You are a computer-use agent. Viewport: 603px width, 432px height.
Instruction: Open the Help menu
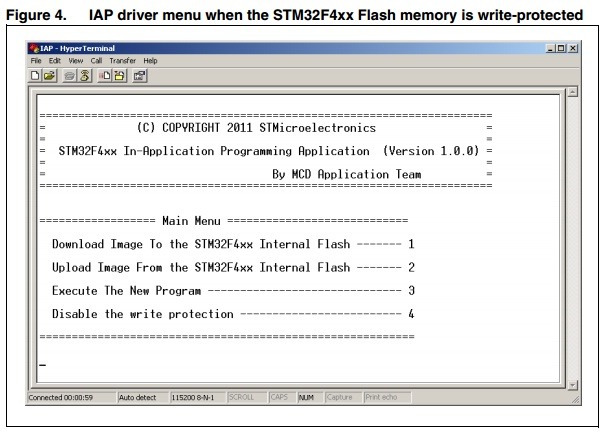point(150,61)
